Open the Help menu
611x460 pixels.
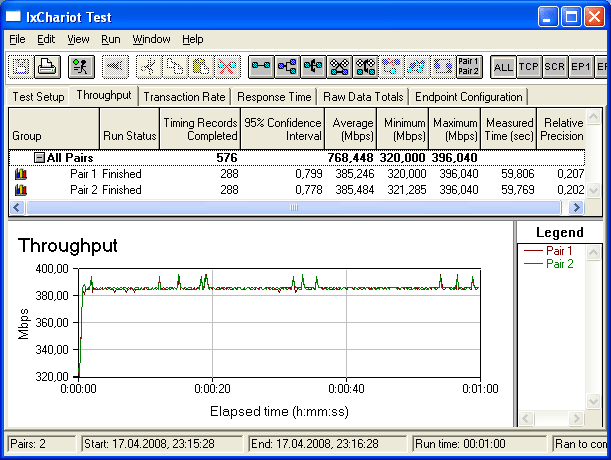pyautogui.click(x=192, y=39)
